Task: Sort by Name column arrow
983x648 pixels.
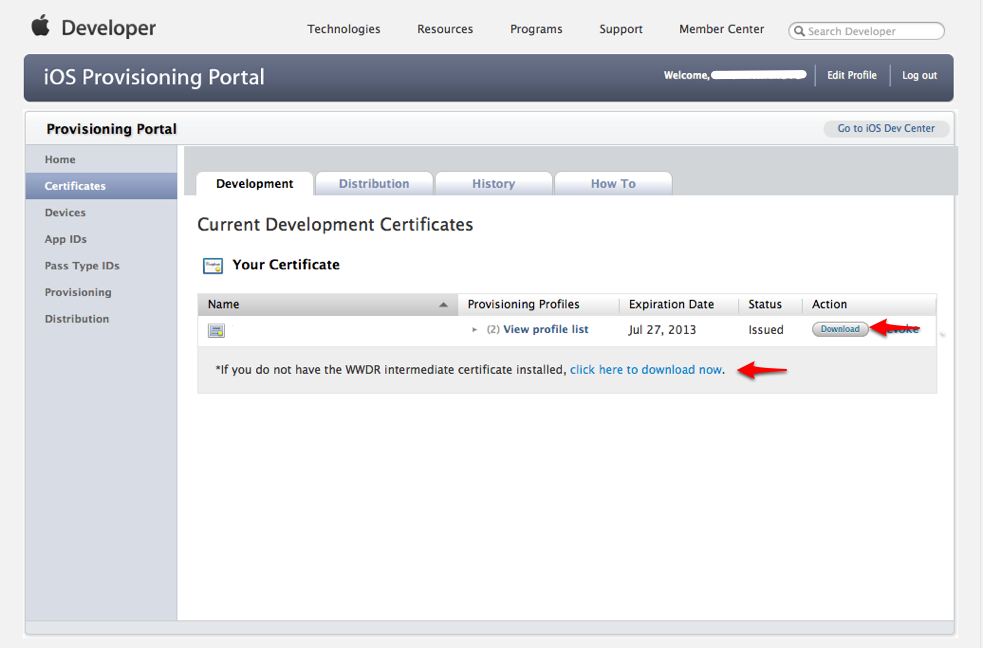Action: click(x=443, y=305)
